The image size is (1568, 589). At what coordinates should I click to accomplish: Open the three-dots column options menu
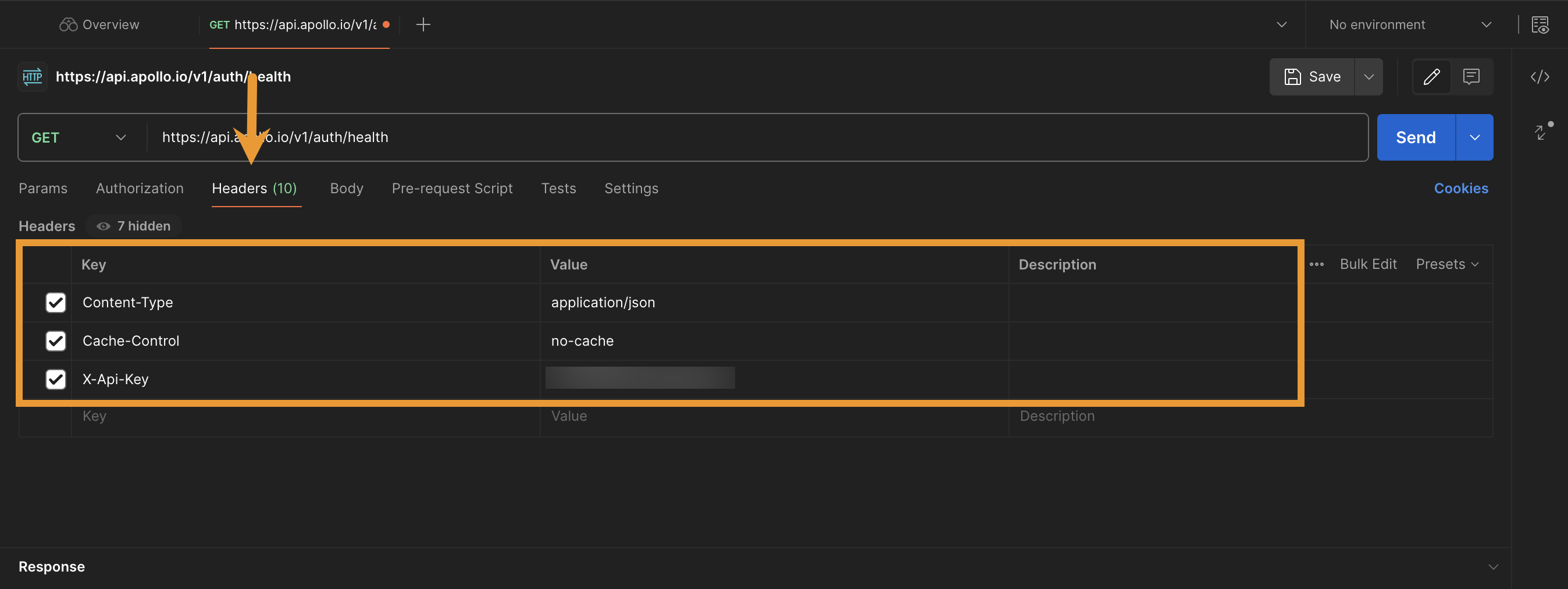(1317, 264)
